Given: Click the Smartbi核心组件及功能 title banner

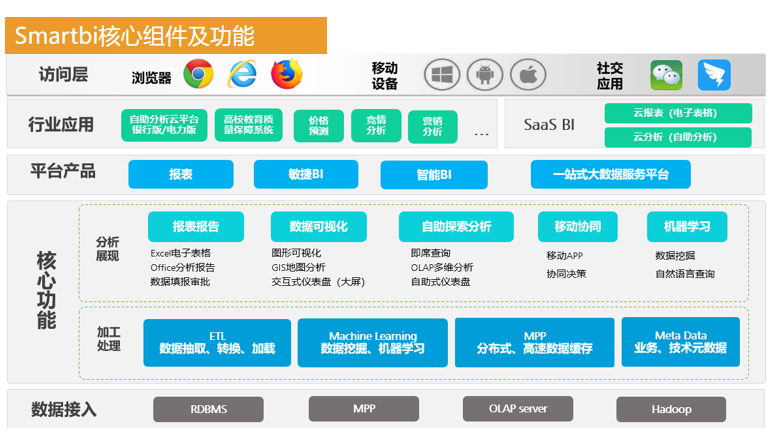Looking at the screenshot, I should [x=166, y=36].
